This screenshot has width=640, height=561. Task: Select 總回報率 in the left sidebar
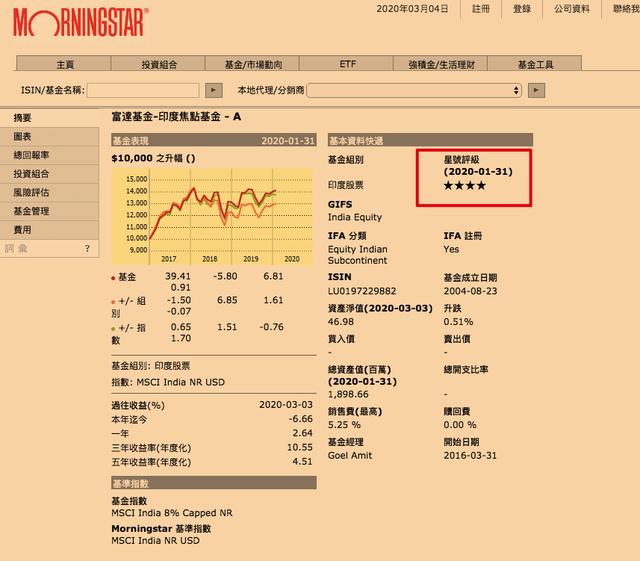pyautogui.click(x=31, y=156)
